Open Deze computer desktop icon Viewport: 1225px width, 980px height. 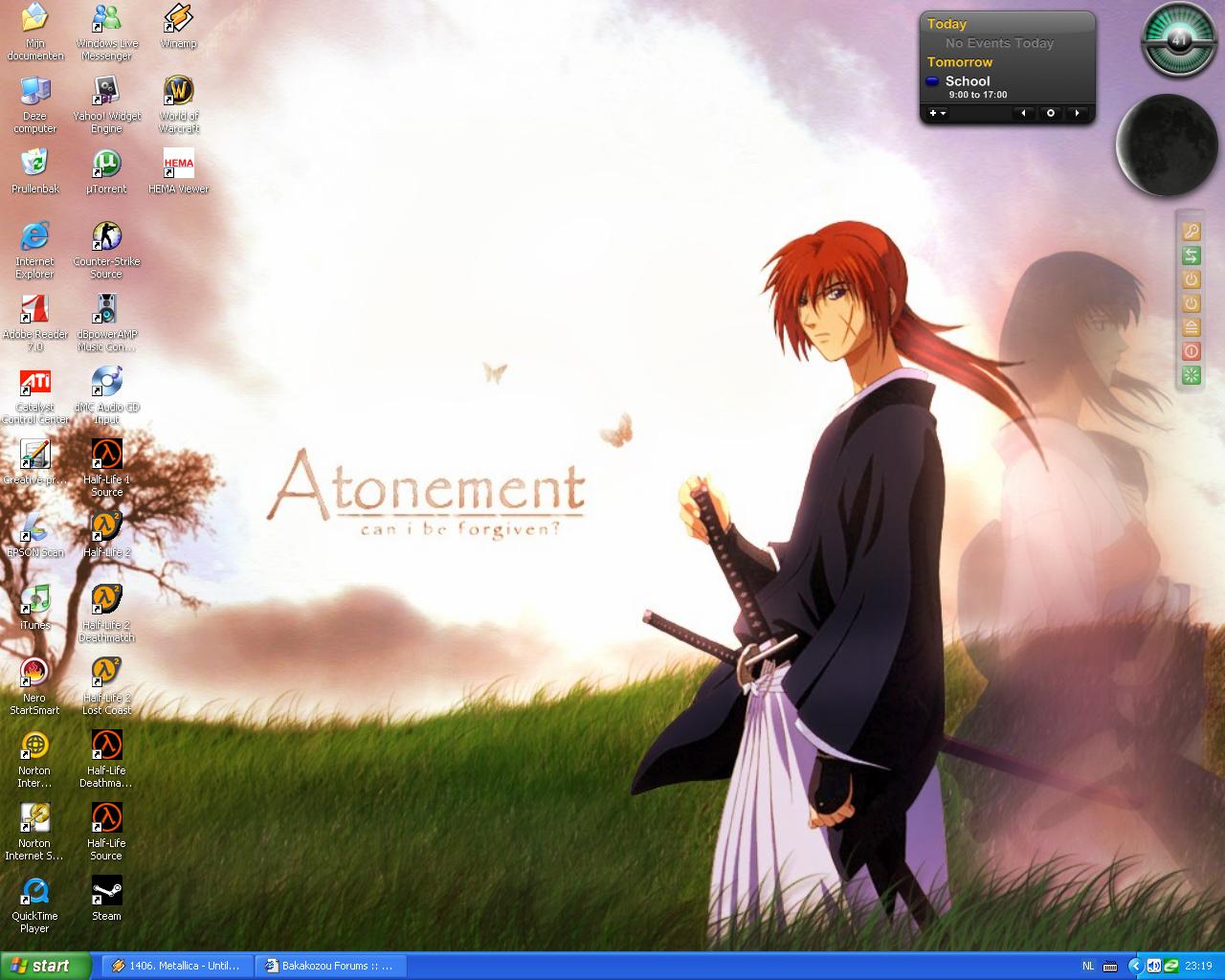[x=34, y=105]
